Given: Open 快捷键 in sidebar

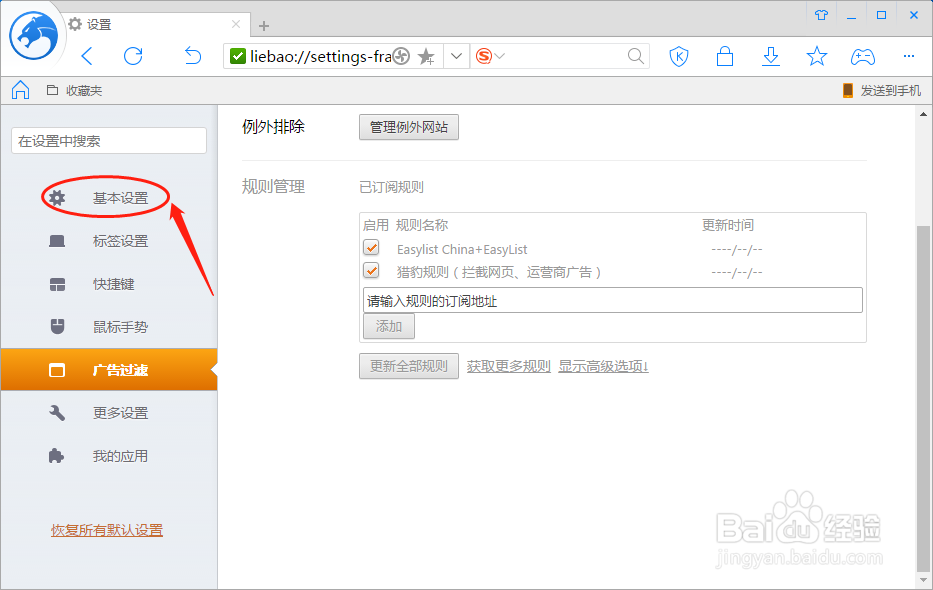Looking at the screenshot, I should 108,284.
